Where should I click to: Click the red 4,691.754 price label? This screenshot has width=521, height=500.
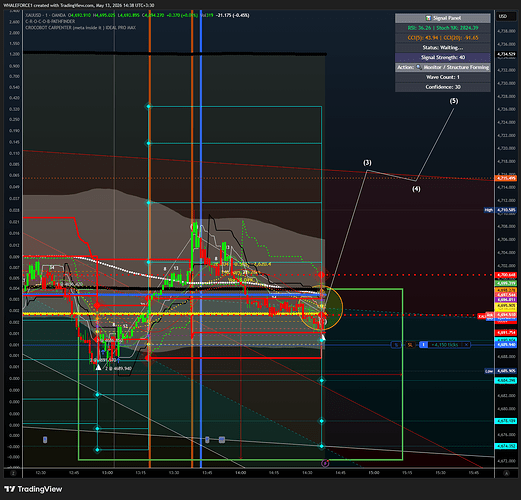pos(506,333)
